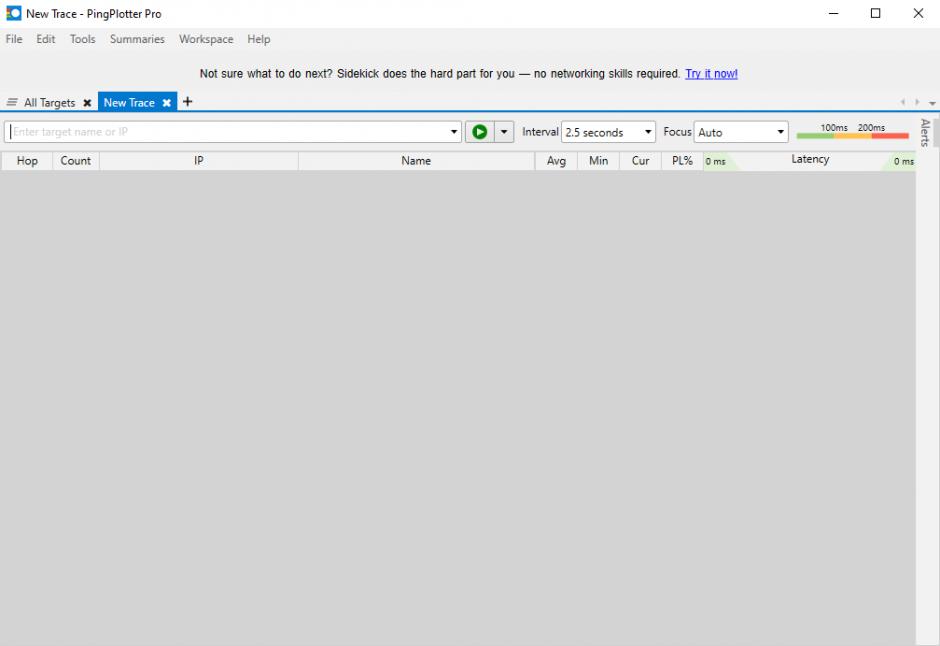Close the New Trace tab
940x646 pixels.
pyautogui.click(x=167, y=103)
